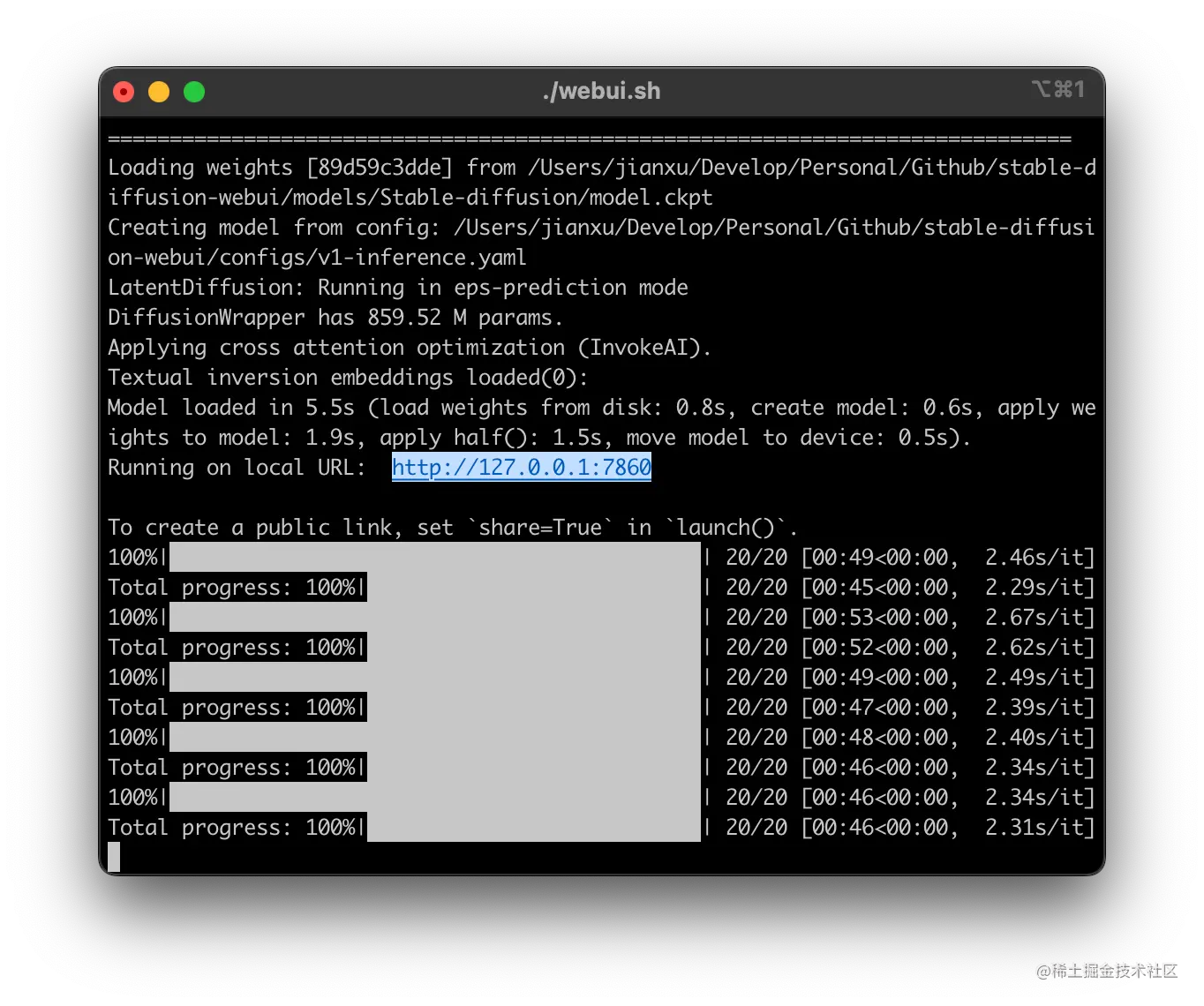Click the progress bar with 2.67s/it

tap(434, 618)
